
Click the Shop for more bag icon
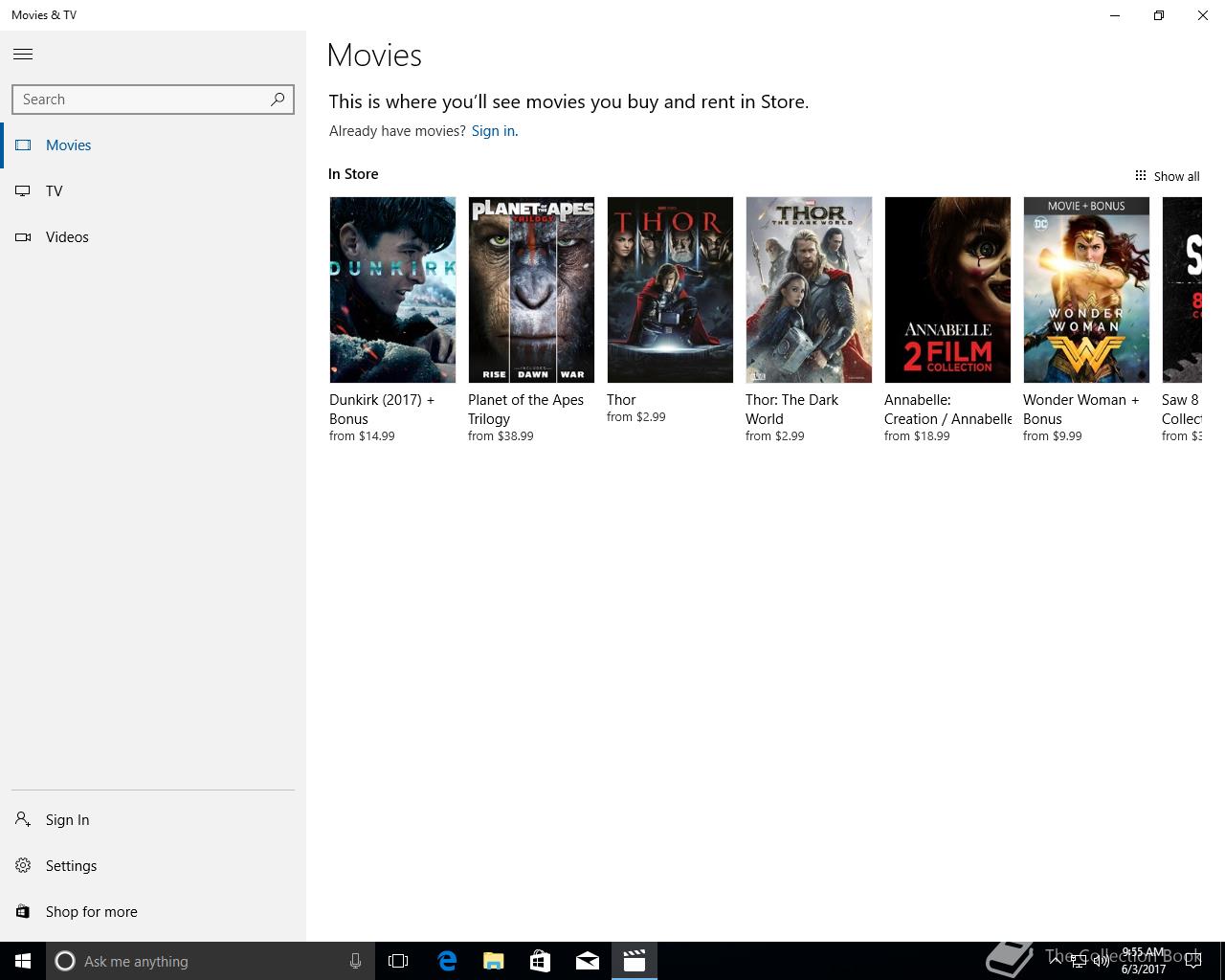point(23,911)
